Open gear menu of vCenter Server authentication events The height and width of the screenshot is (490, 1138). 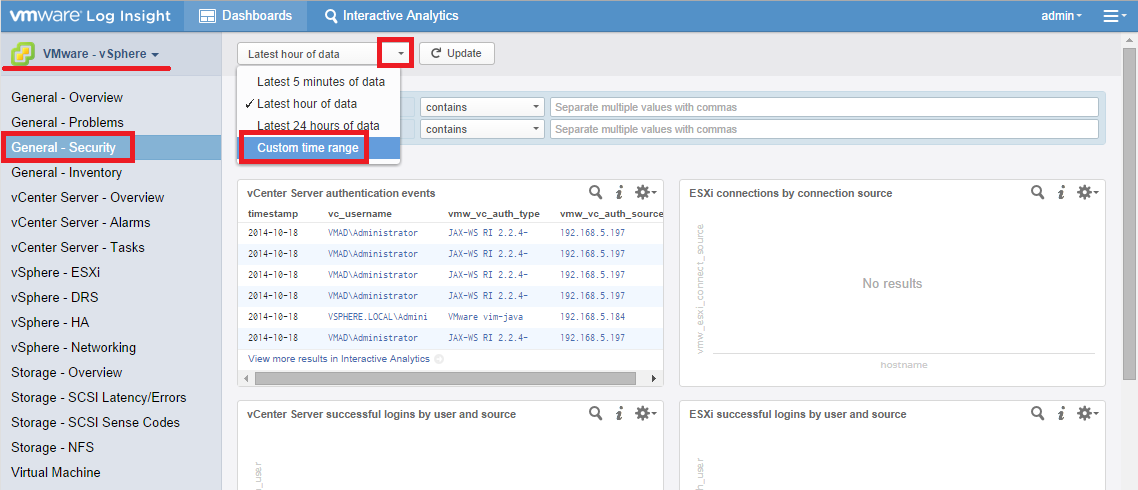[645, 192]
